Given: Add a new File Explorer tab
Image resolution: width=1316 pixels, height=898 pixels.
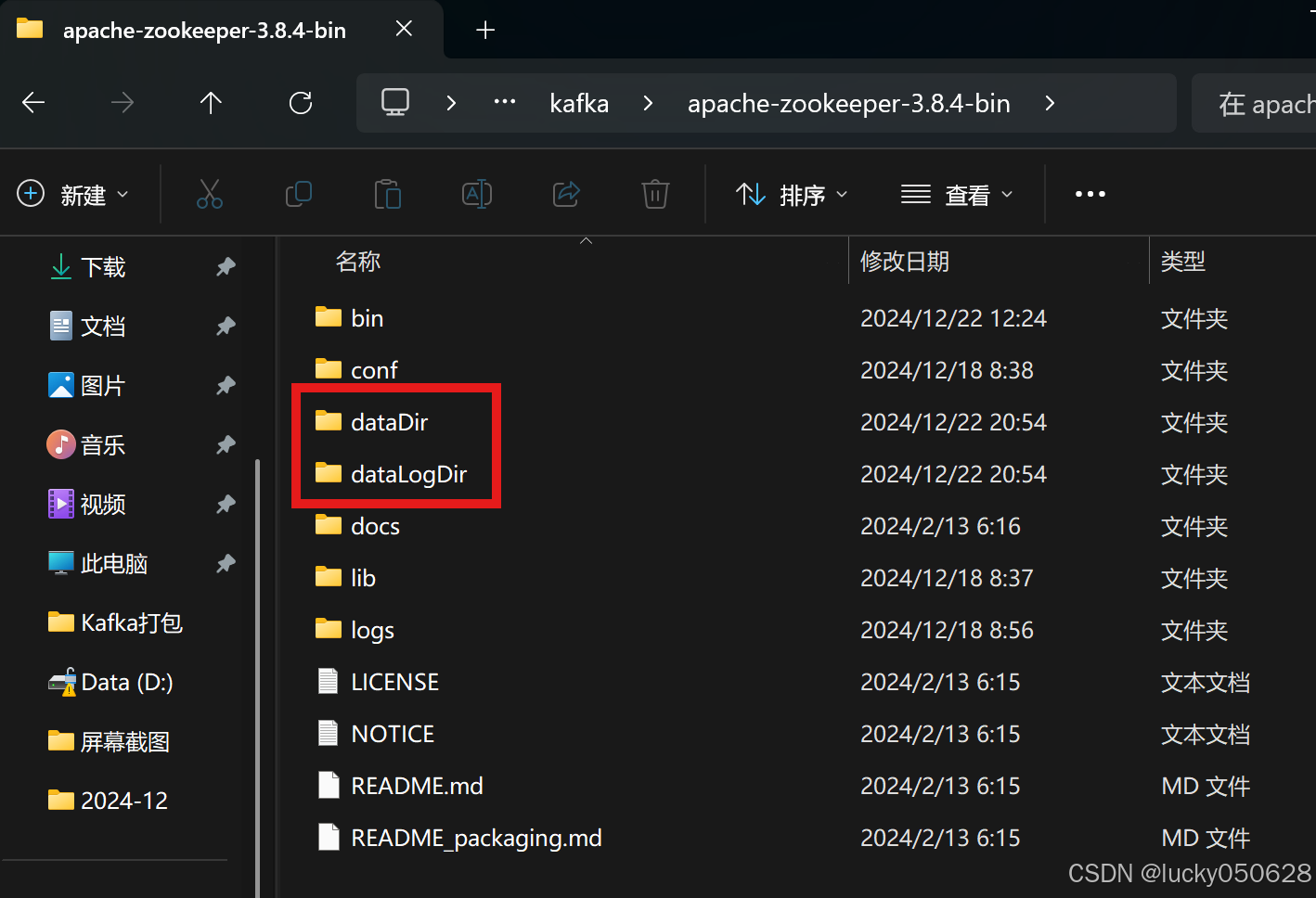Looking at the screenshot, I should coord(484,31).
